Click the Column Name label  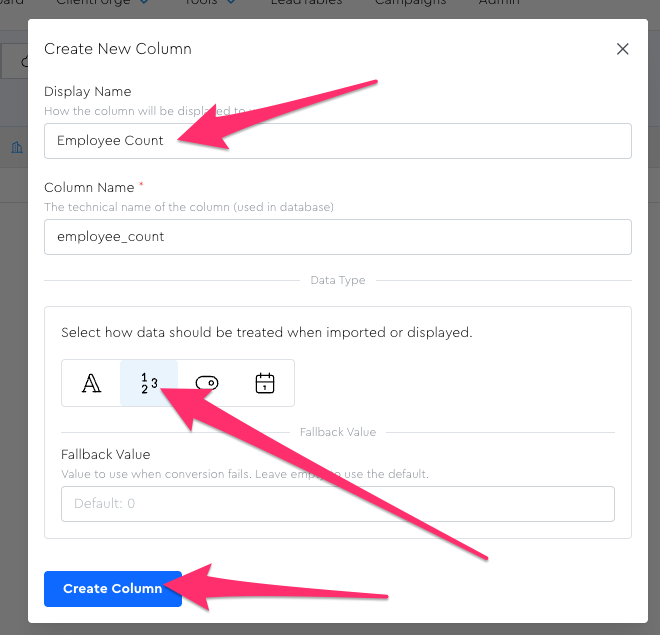point(88,188)
